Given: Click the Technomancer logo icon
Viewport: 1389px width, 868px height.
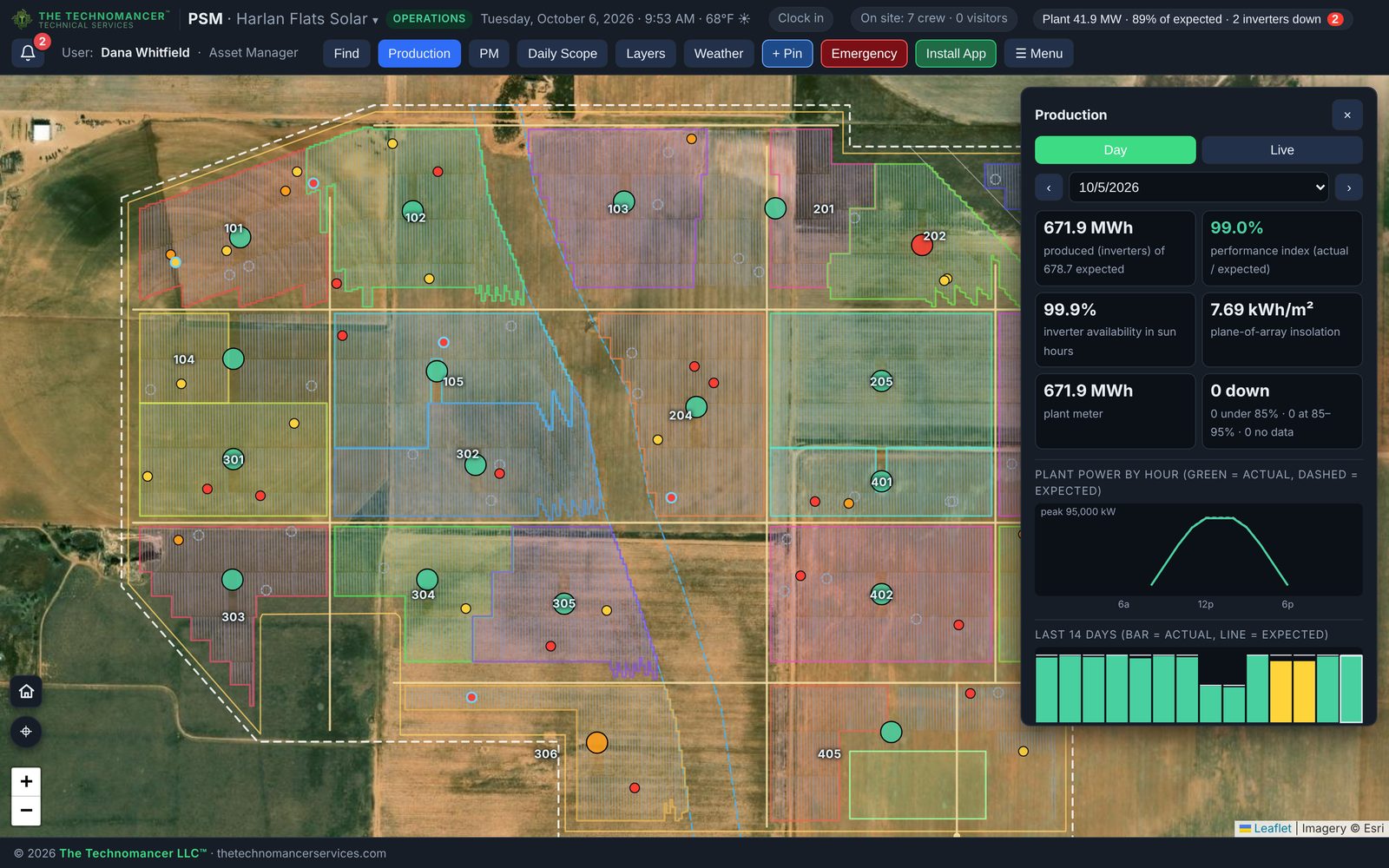Looking at the screenshot, I should (x=22, y=18).
